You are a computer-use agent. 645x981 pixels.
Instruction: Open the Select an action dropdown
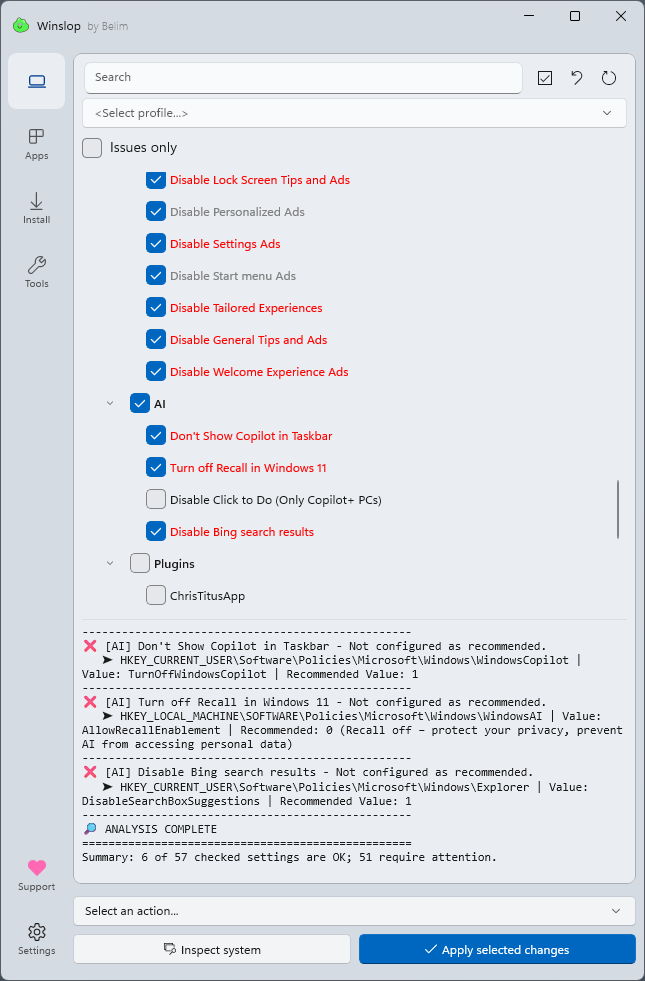pos(354,911)
